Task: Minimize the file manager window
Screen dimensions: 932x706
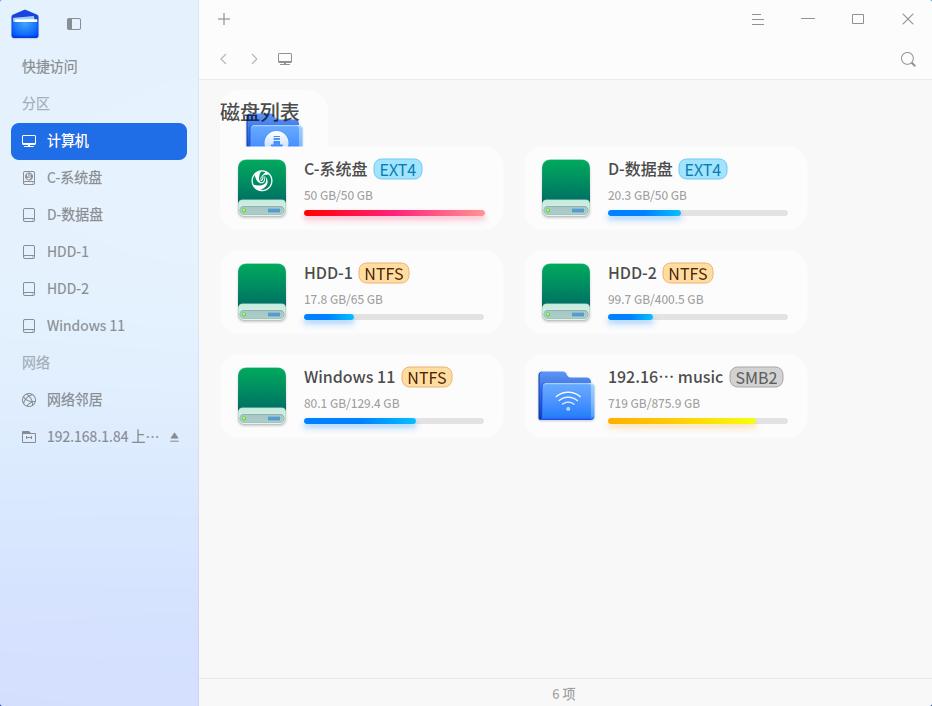Action: pyautogui.click(x=807, y=19)
